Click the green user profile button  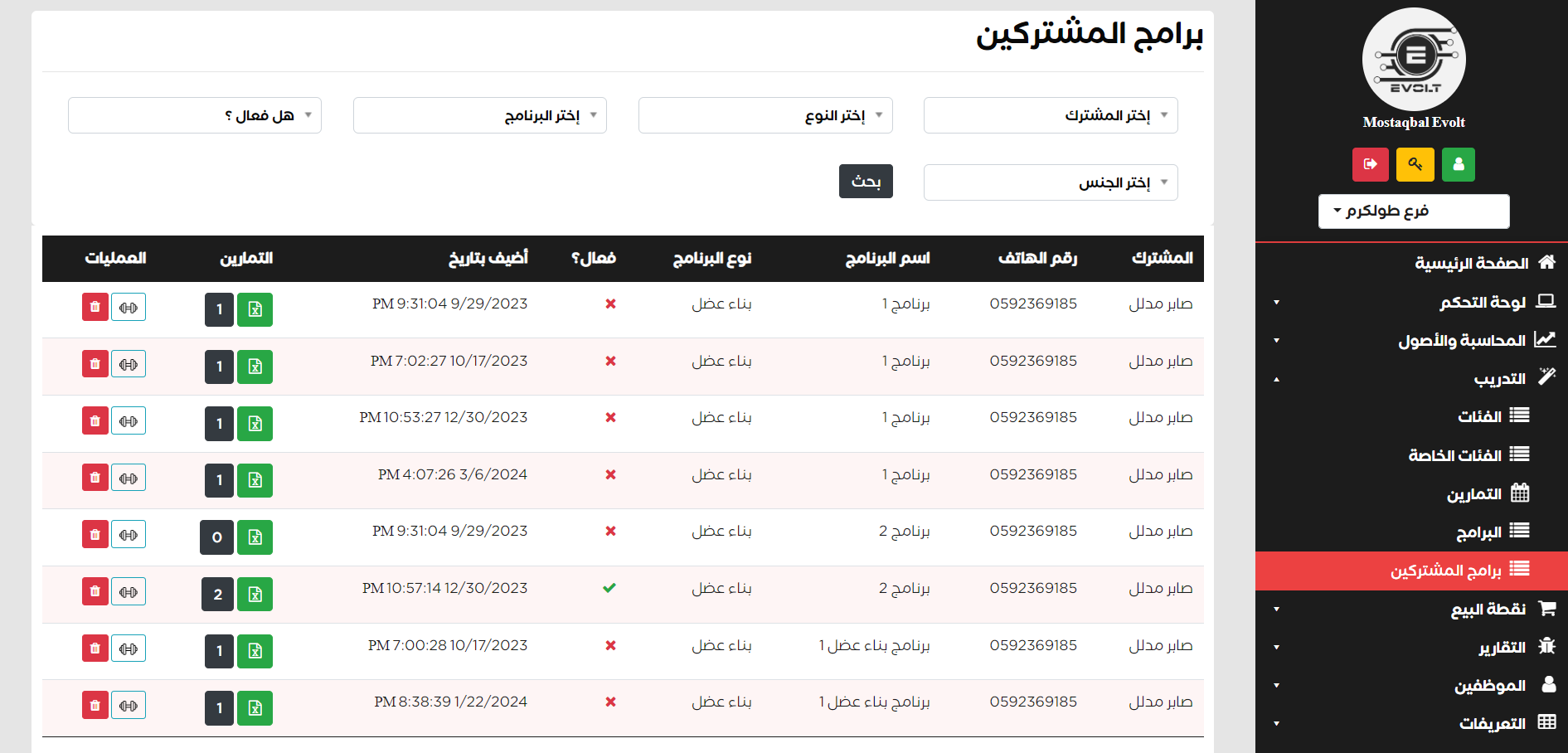tap(1458, 164)
